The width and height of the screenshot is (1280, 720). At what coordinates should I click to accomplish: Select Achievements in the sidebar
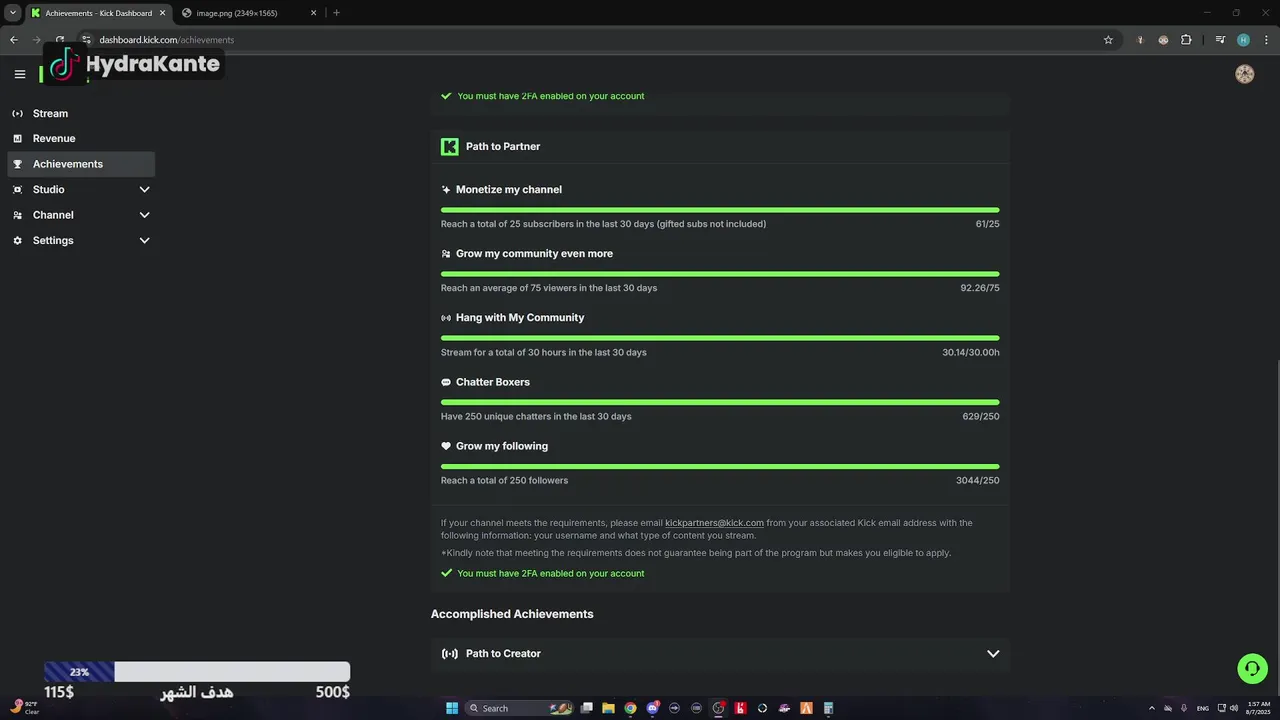pyautogui.click(x=81, y=164)
